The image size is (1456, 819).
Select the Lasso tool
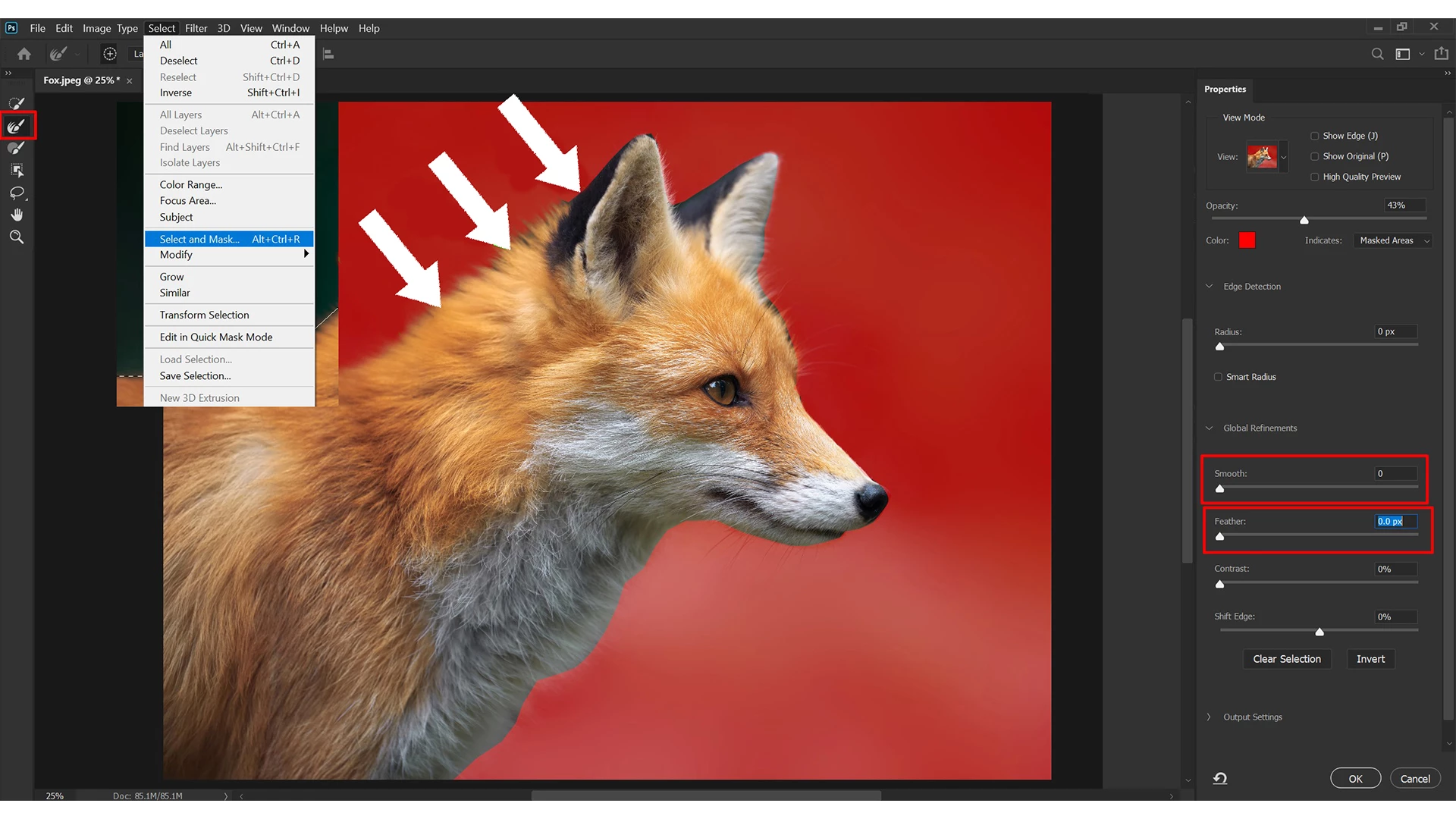click(17, 193)
